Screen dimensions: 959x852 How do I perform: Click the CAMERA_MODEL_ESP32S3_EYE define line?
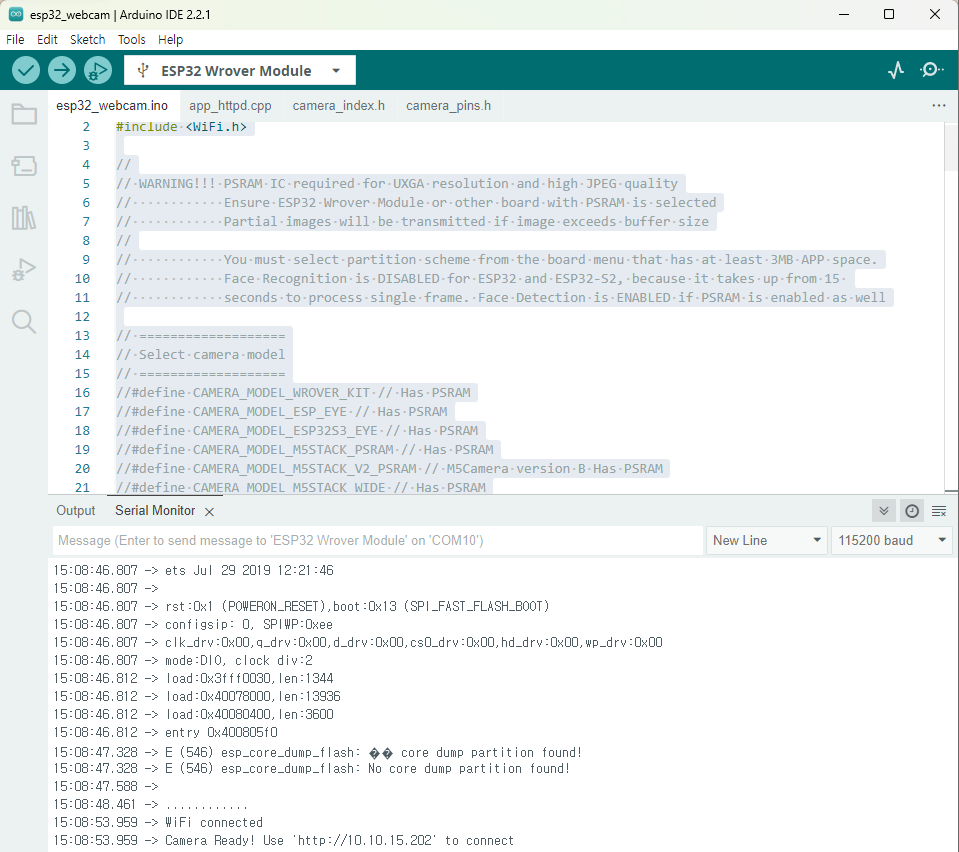(x=297, y=430)
